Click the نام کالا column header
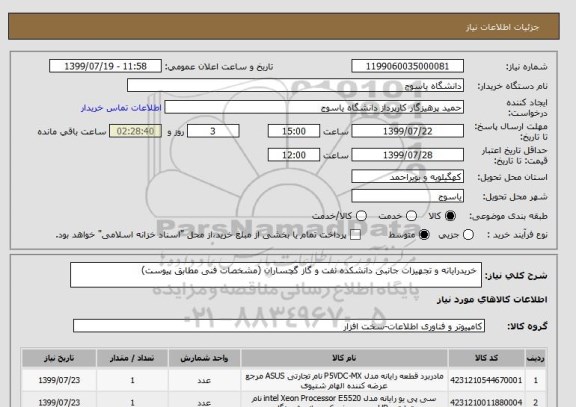 [344, 358]
